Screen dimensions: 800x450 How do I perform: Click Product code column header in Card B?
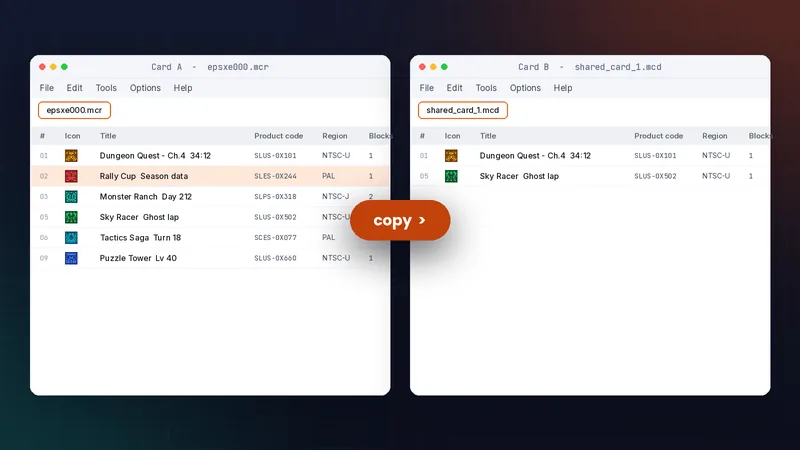click(x=659, y=136)
